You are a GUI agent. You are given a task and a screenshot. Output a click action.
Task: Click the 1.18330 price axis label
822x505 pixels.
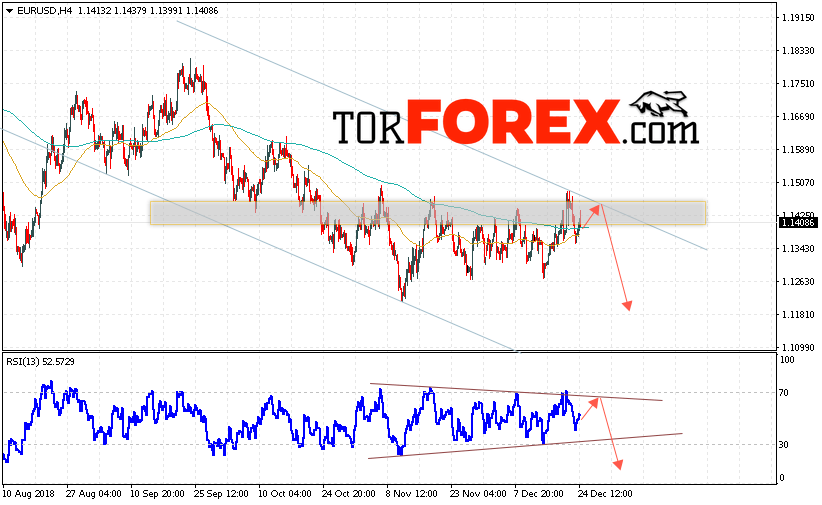click(798, 51)
